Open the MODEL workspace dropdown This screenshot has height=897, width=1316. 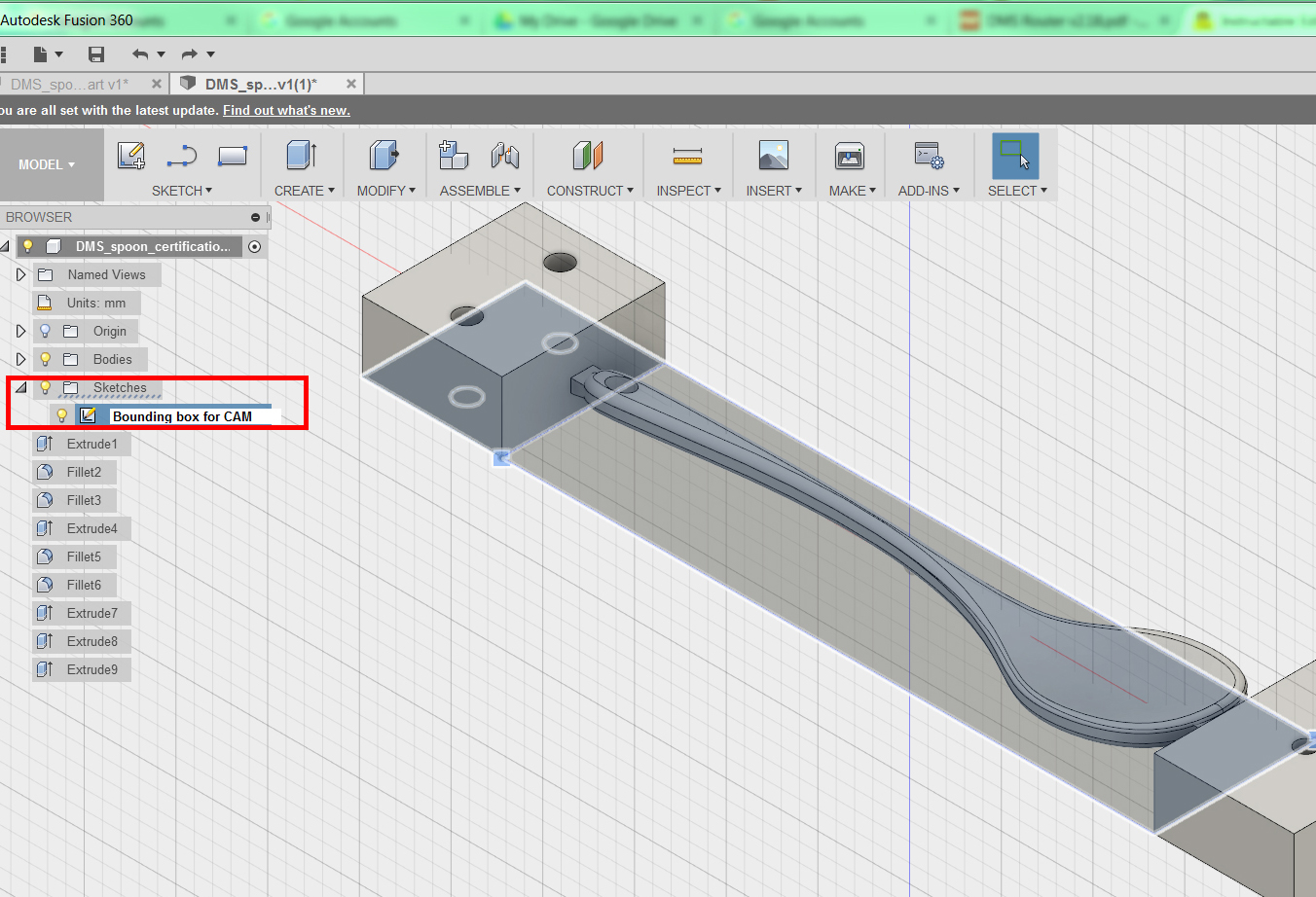tap(47, 164)
